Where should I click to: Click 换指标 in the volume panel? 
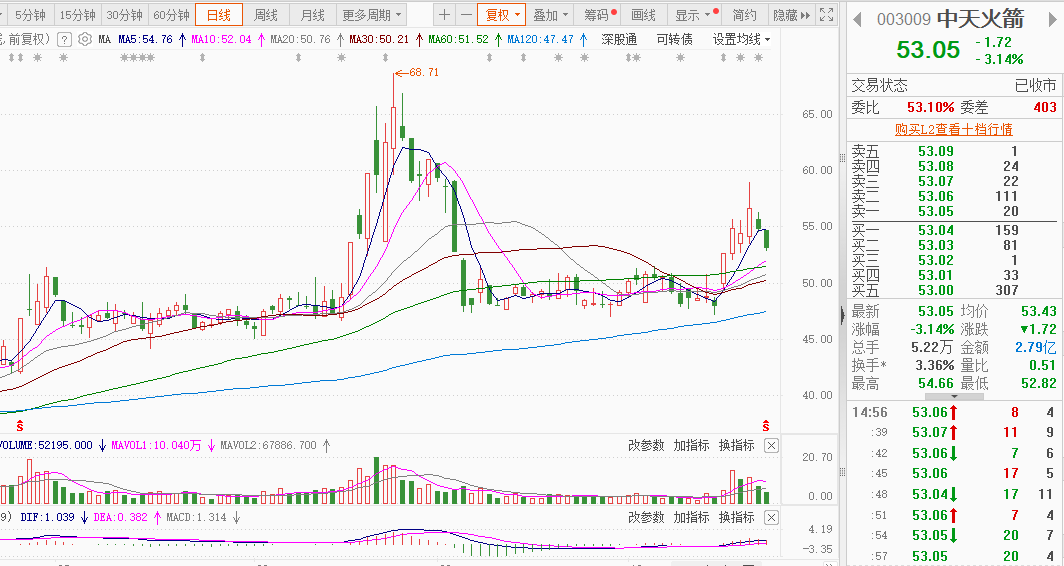737,446
